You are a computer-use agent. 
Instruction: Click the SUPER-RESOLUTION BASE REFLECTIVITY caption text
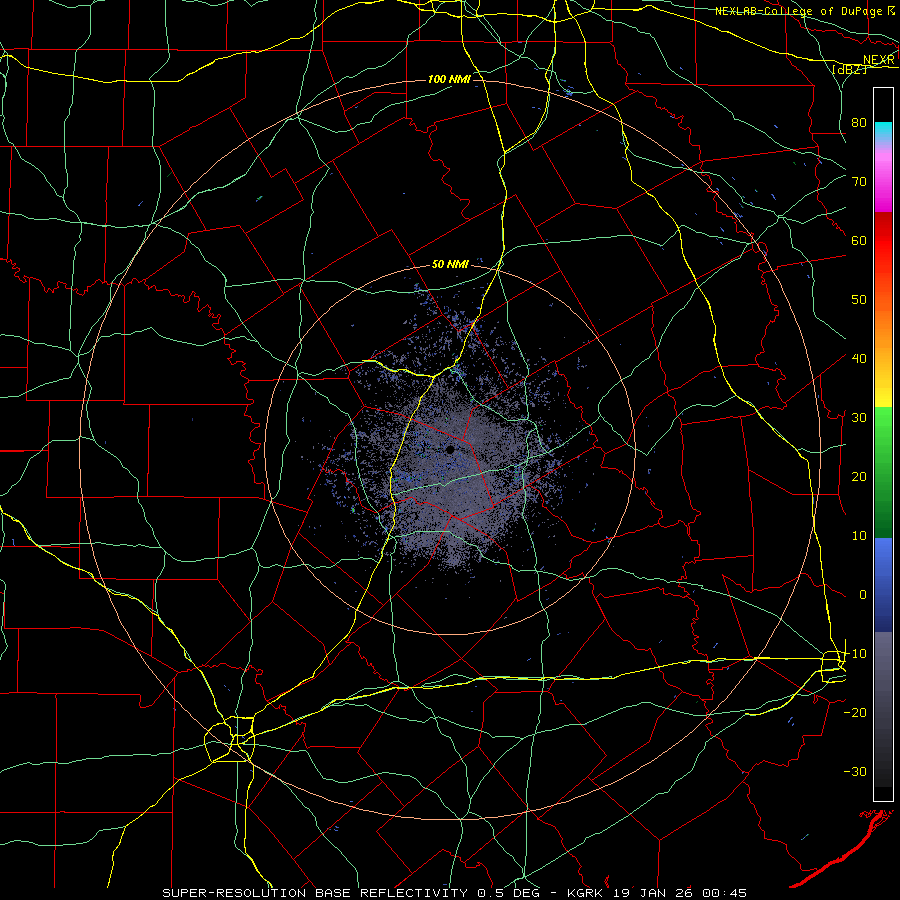314,893
